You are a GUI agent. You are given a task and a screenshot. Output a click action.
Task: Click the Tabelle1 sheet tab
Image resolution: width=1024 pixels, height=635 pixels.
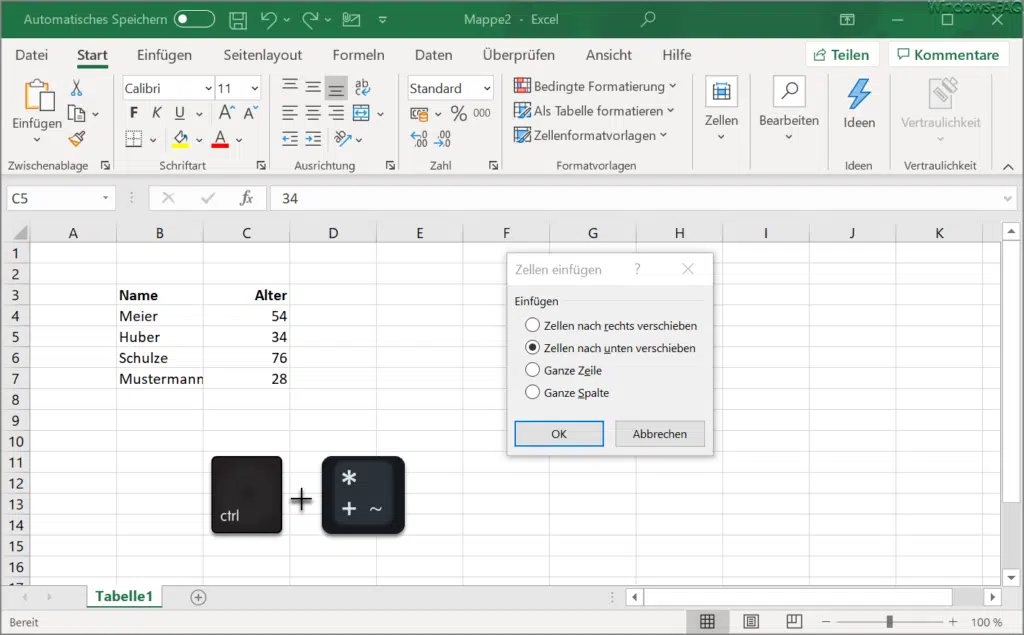pos(124,595)
